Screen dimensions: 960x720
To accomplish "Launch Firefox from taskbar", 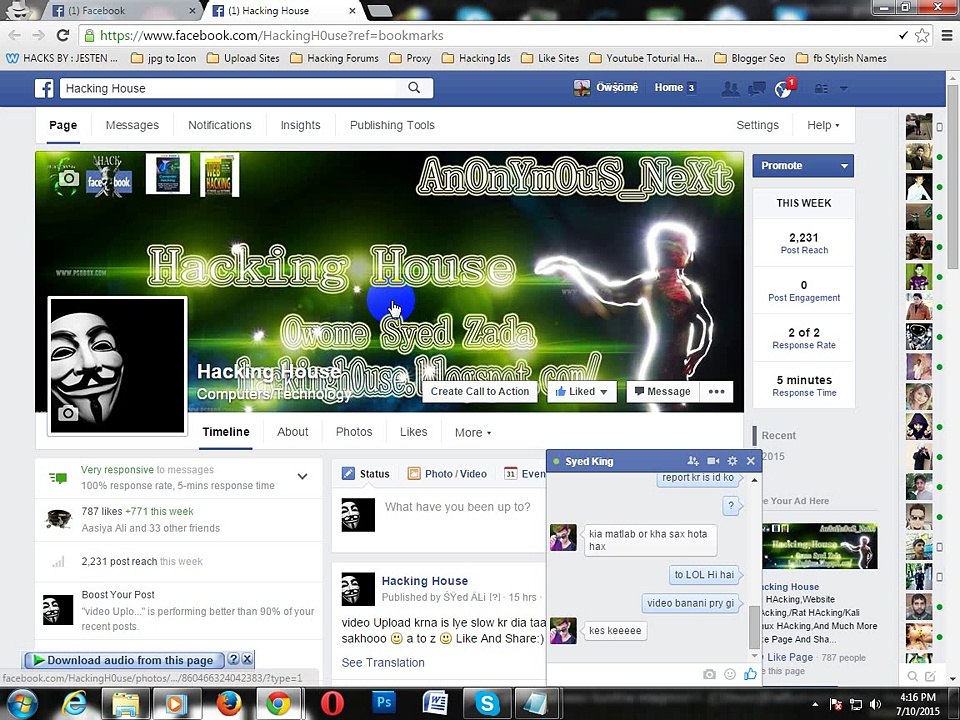I will pos(227,703).
